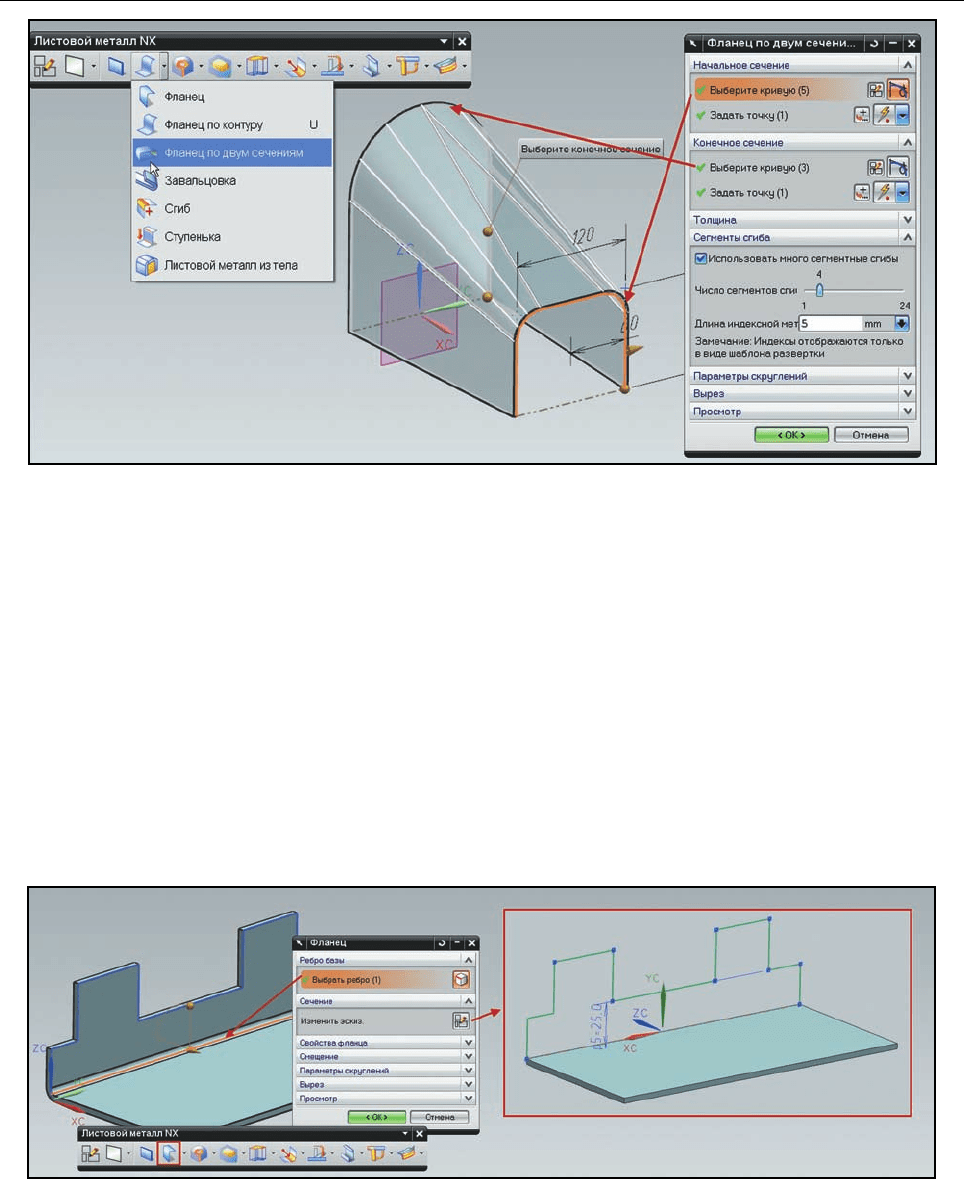Pick the blue open-box corner icon in the upper toolbar
The image size is (964, 1179).
coord(257,66)
